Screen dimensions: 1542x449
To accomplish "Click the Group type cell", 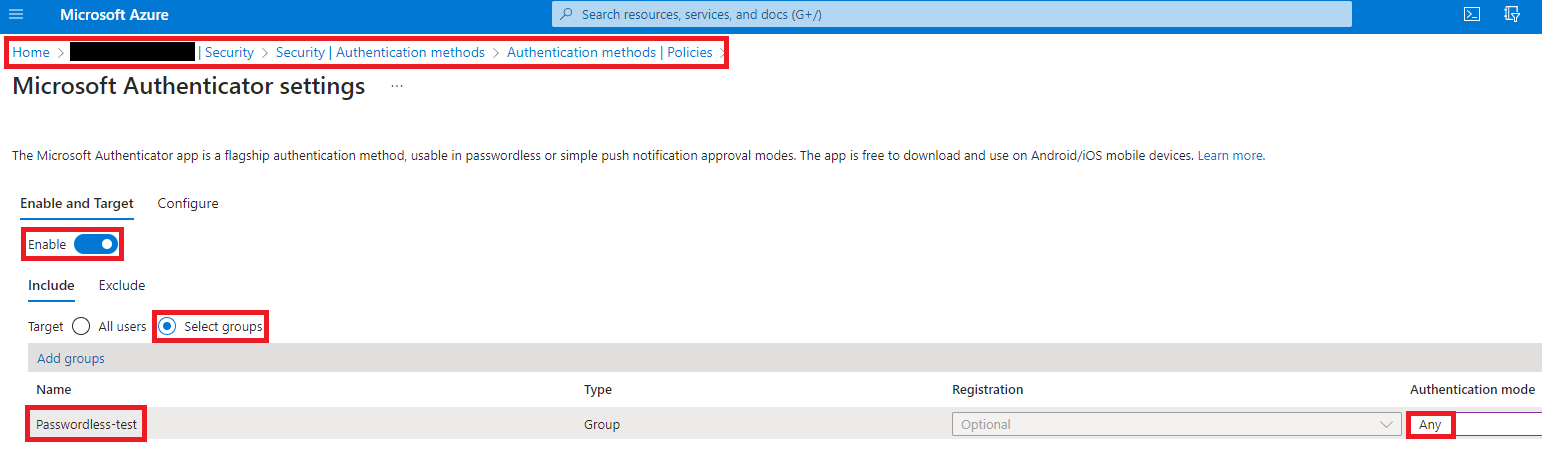I will tap(602, 425).
